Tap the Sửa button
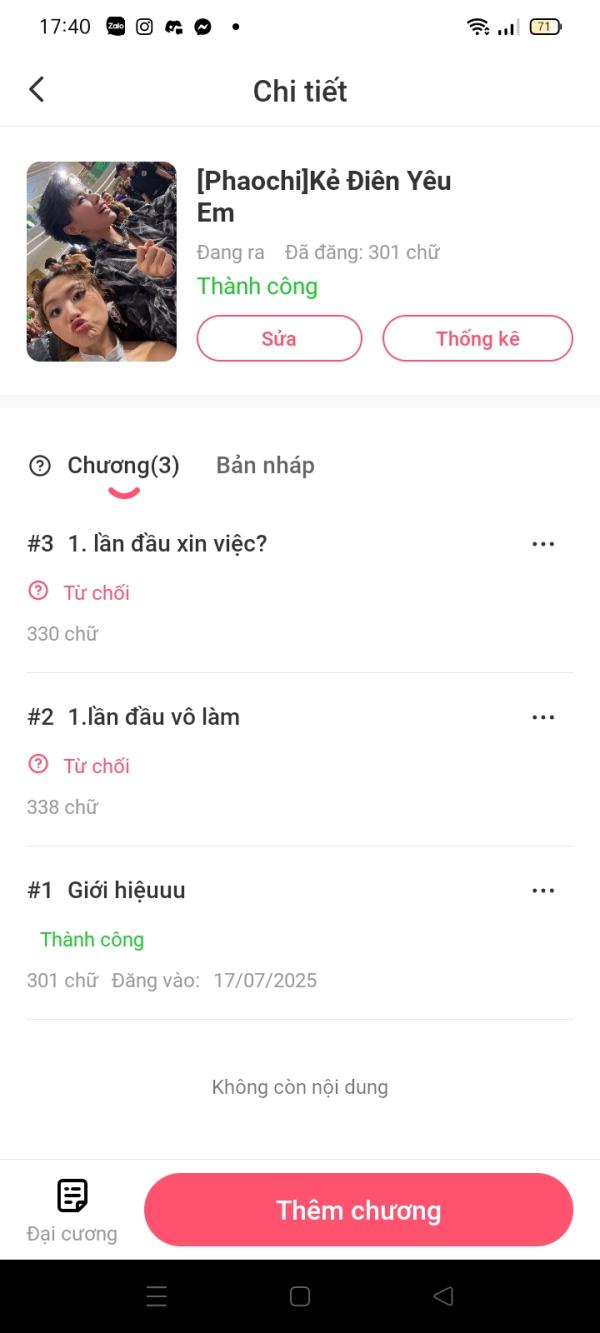This screenshot has height=1333, width=600. click(279, 338)
